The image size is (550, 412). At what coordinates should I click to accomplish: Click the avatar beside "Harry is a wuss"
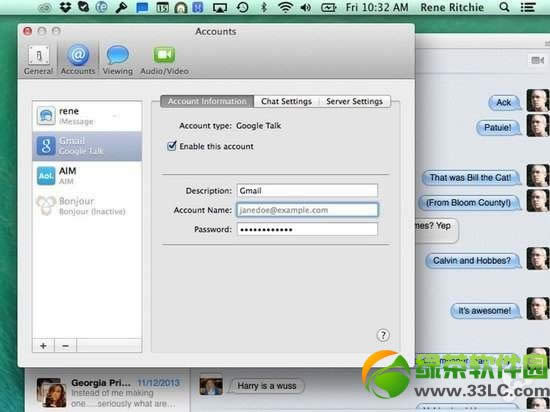click(x=211, y=385)
